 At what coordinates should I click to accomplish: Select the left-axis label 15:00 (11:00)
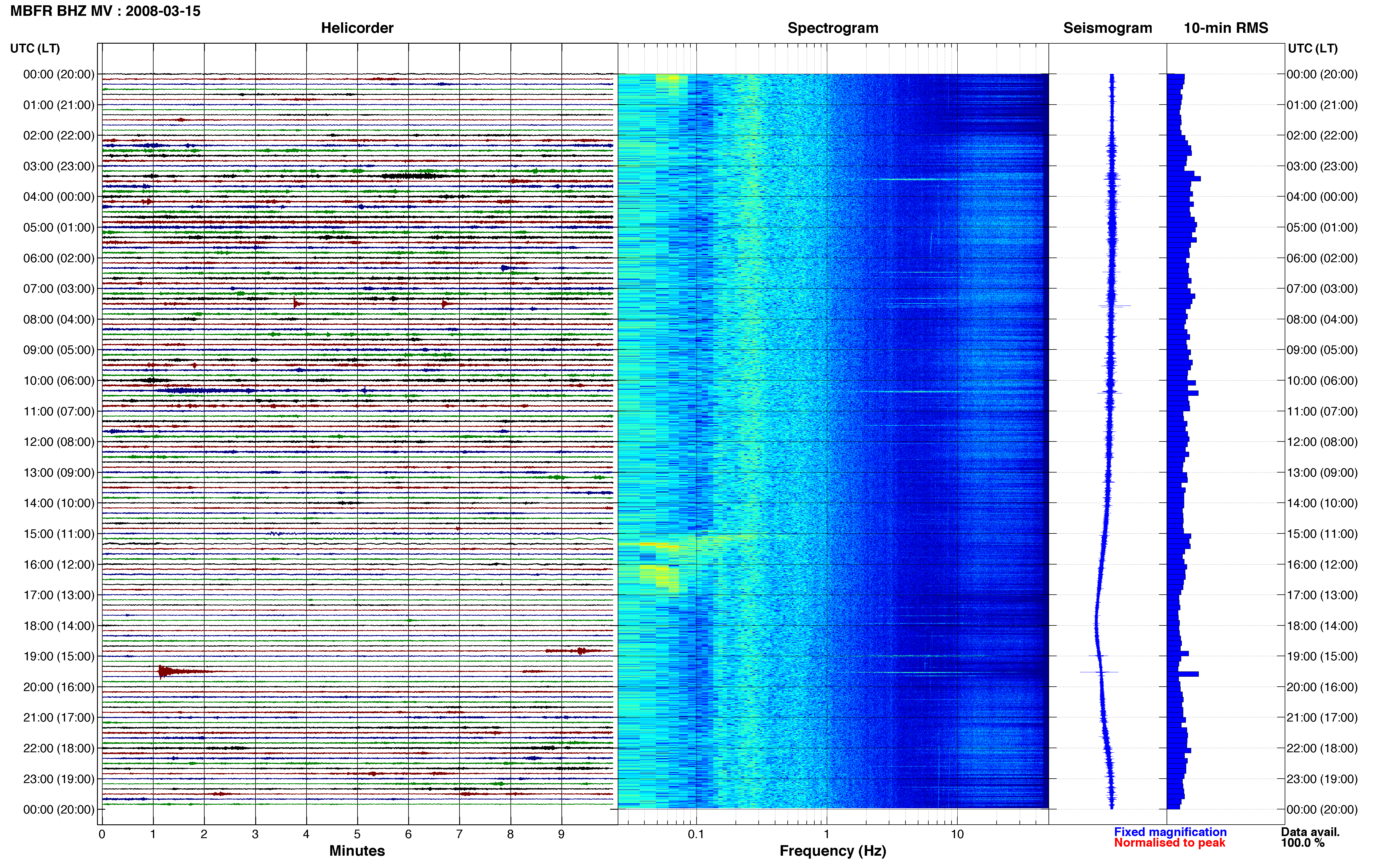[x=59, y=534]
